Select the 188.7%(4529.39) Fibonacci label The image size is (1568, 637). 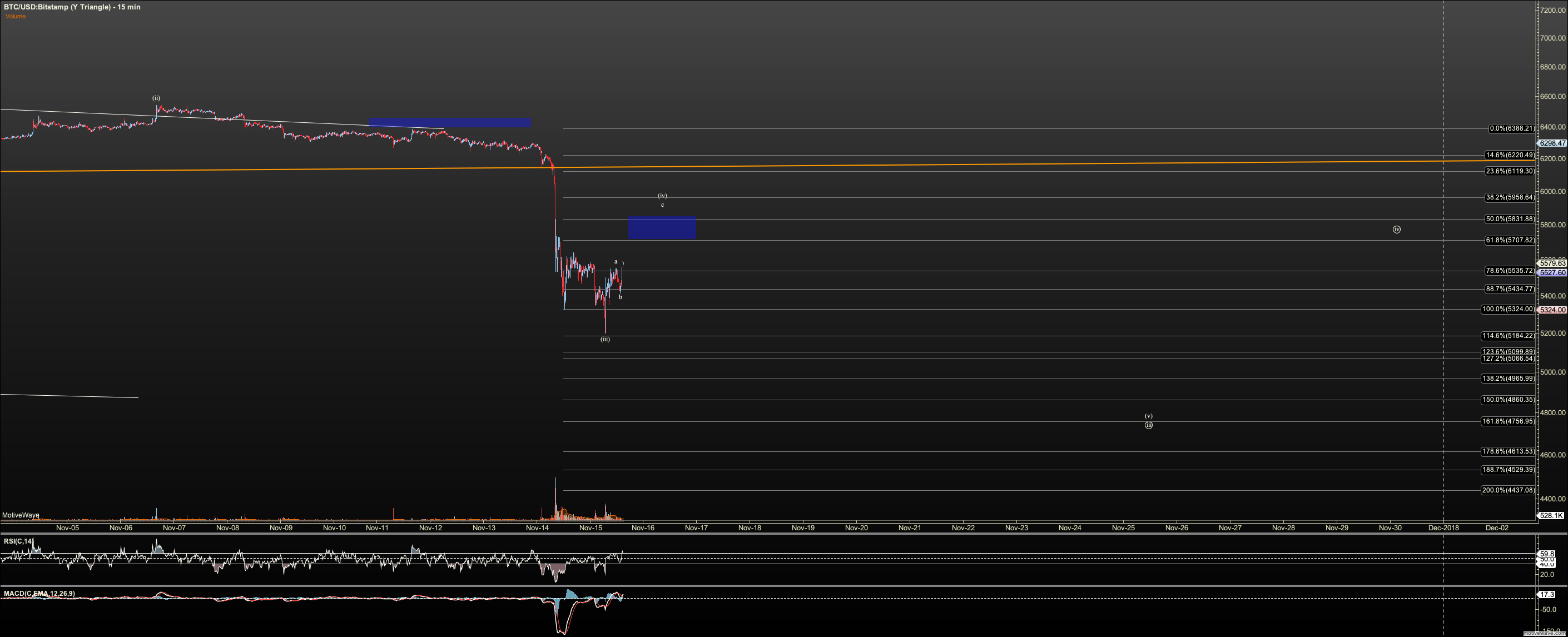(1508, 470)
